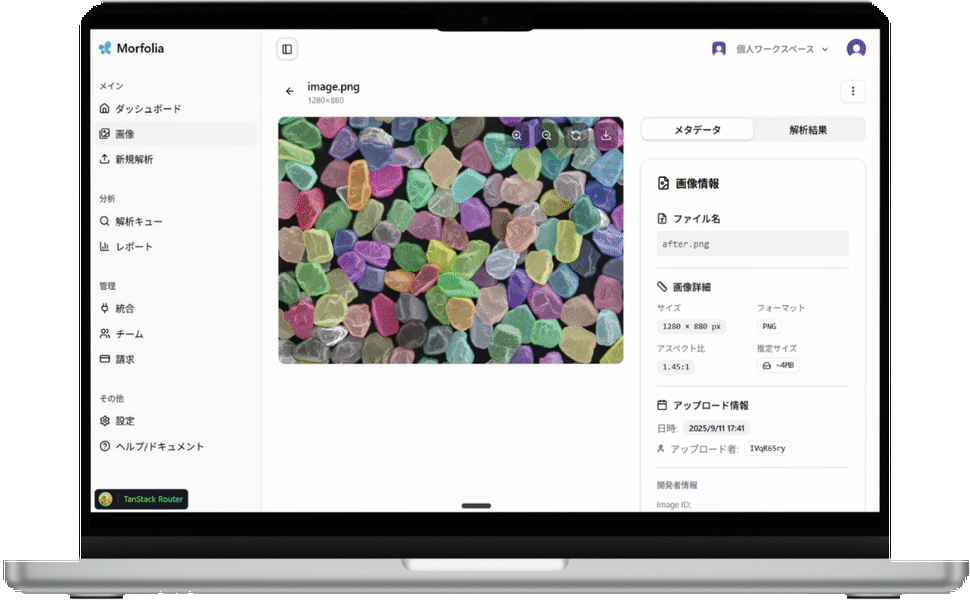Open the three-dot more options menu
This screenshot has width=970, height=600.
[852, 91]
